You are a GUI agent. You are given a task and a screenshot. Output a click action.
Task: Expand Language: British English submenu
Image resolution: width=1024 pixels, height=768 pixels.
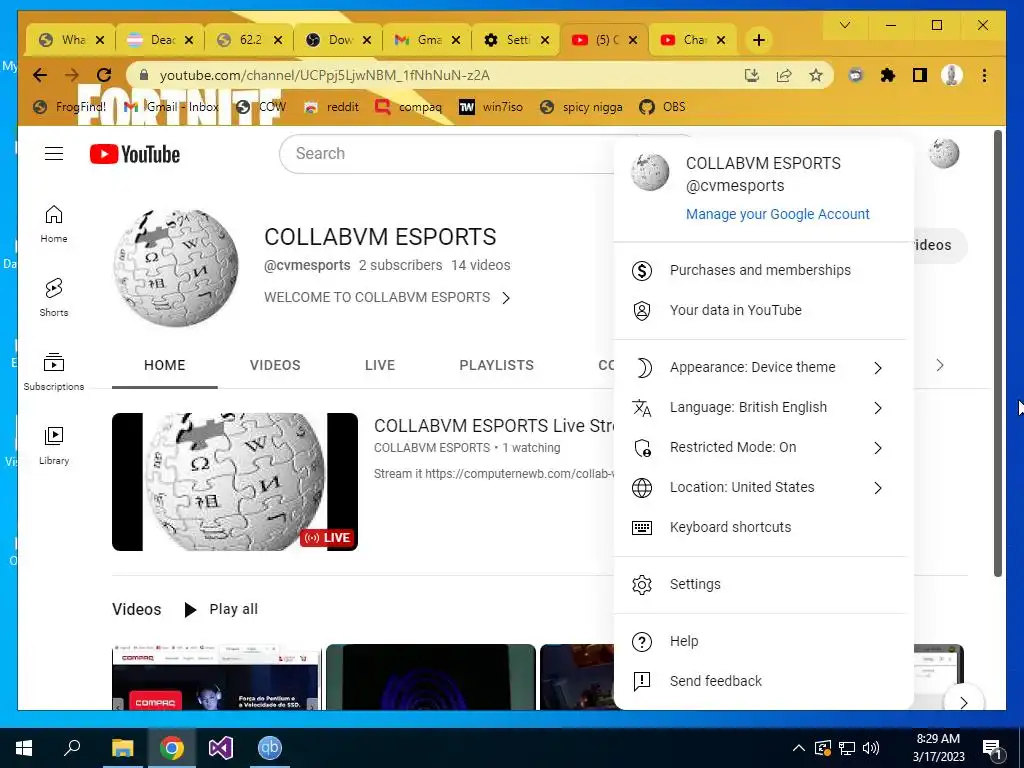pyautogui.click(x=760, y=408)
